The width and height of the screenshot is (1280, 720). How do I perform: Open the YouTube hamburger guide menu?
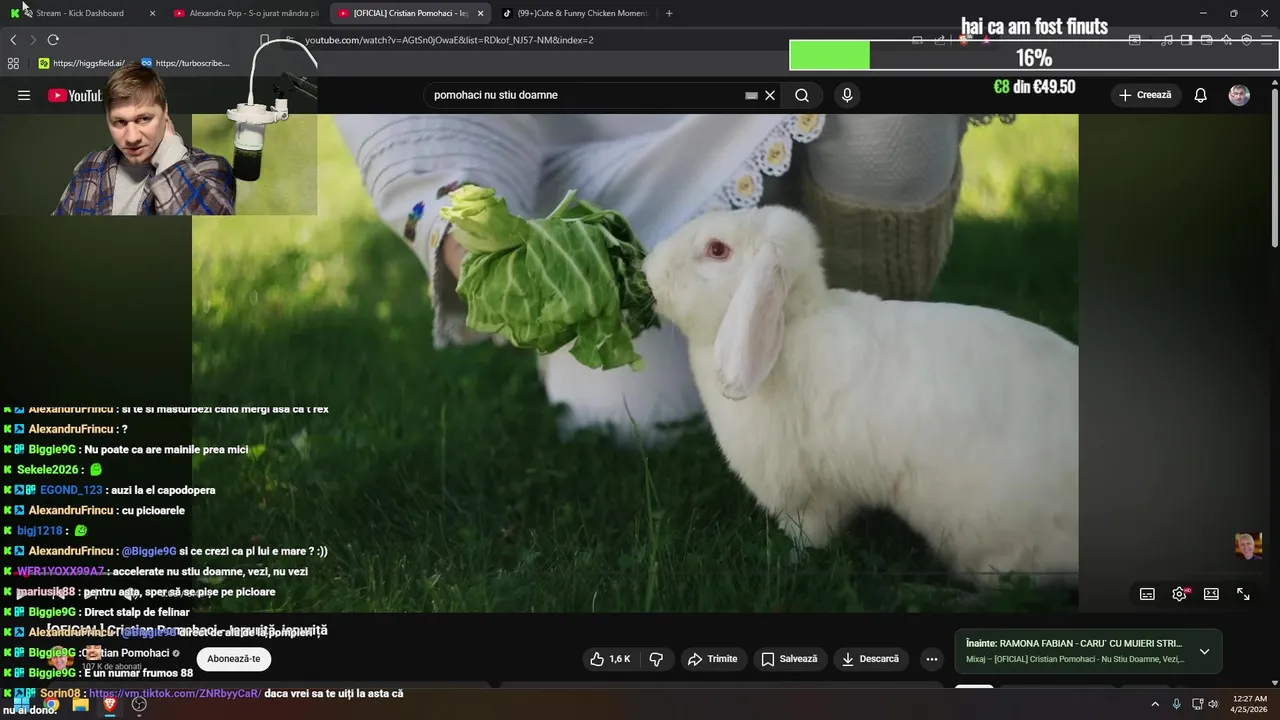coord(24,95)
